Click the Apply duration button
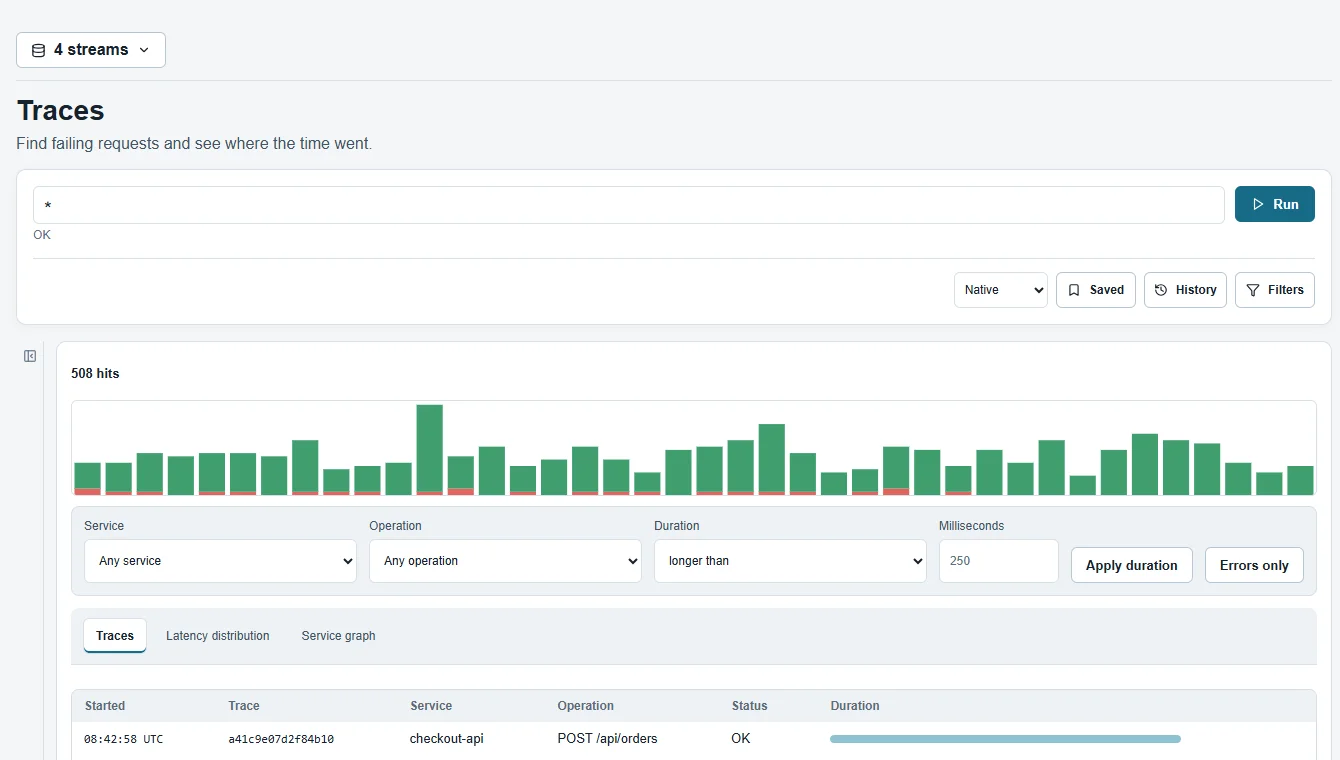Viewport: 1340px width, 760px height. click(x=1132, y=565)
